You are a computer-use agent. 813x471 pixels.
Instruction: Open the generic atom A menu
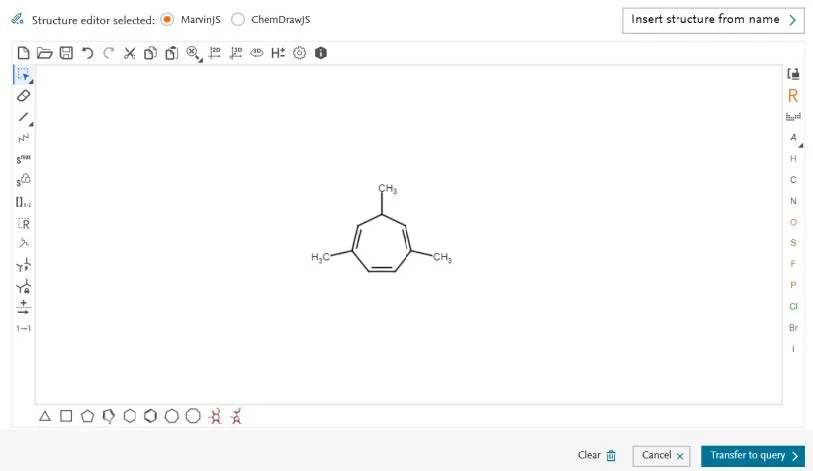point(794,138)
